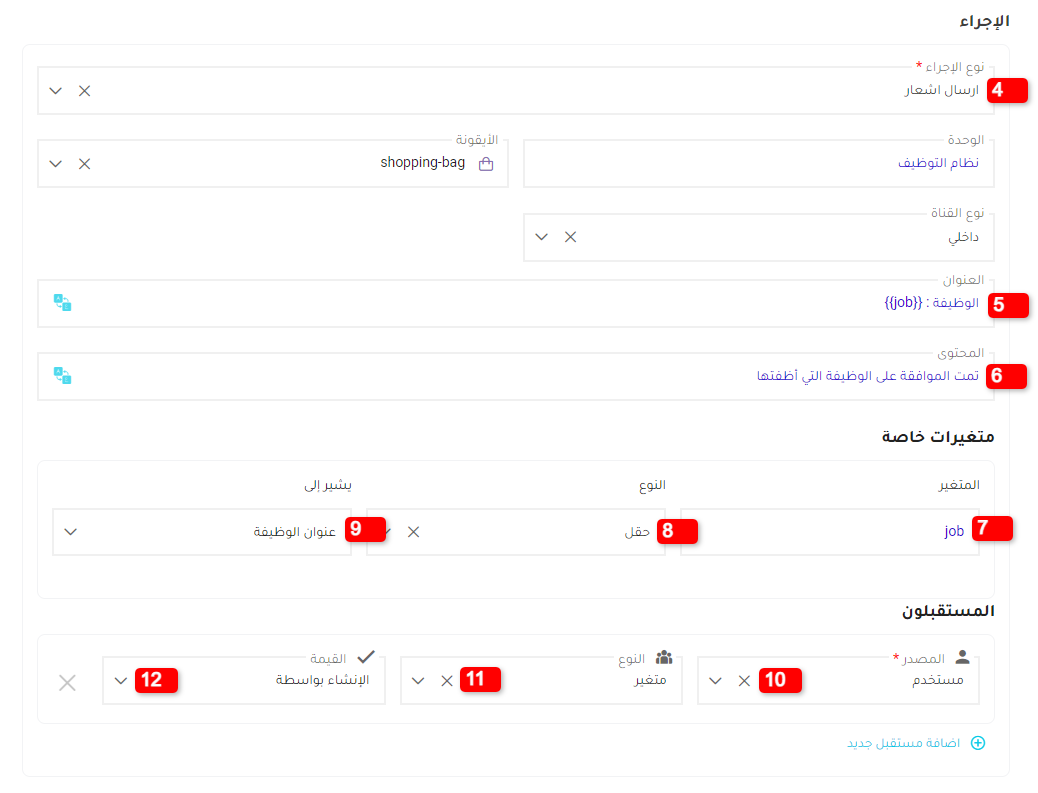The height and width of the screenshot is (793, 1038).
Task: Click the plus icon beside اضافة مستقبل جديد
Action: [979, 743]
